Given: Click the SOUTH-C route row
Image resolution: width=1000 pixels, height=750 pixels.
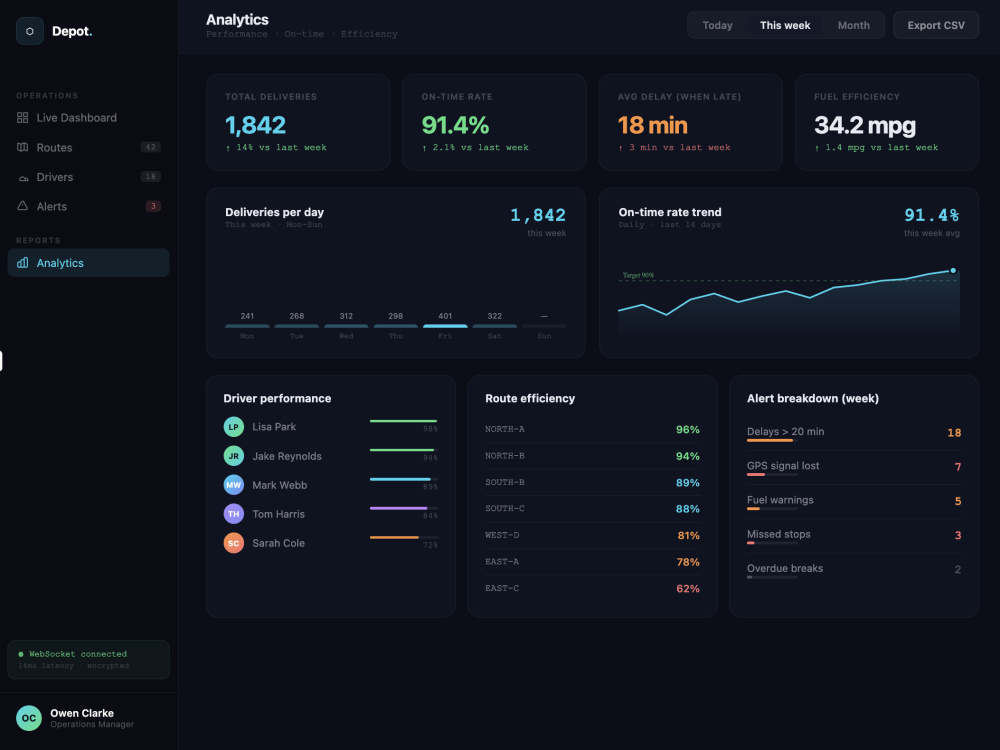Looking at the screenshot, I should pyautogui.click(x=592, y=509).
